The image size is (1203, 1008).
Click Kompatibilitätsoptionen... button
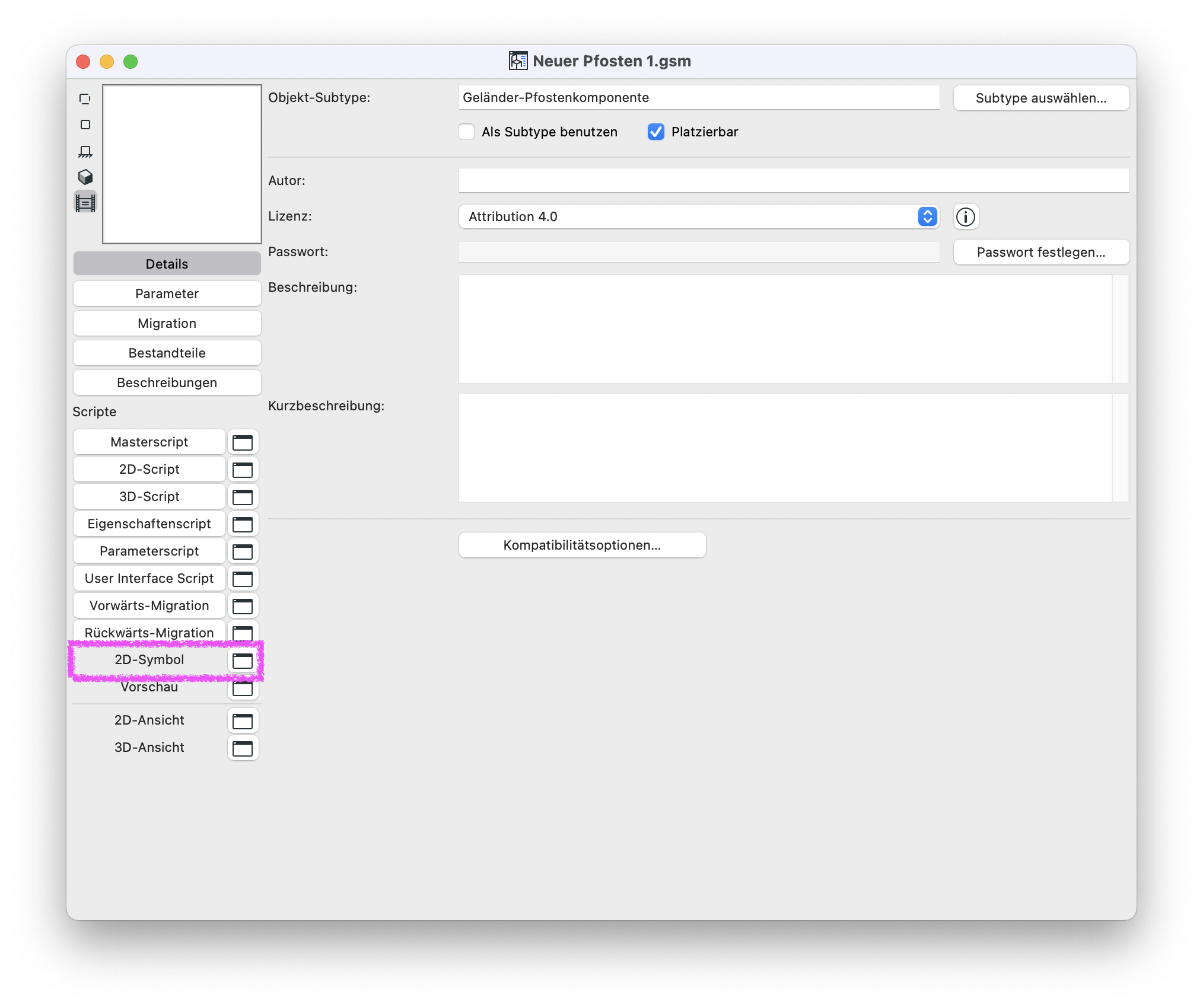582,546
